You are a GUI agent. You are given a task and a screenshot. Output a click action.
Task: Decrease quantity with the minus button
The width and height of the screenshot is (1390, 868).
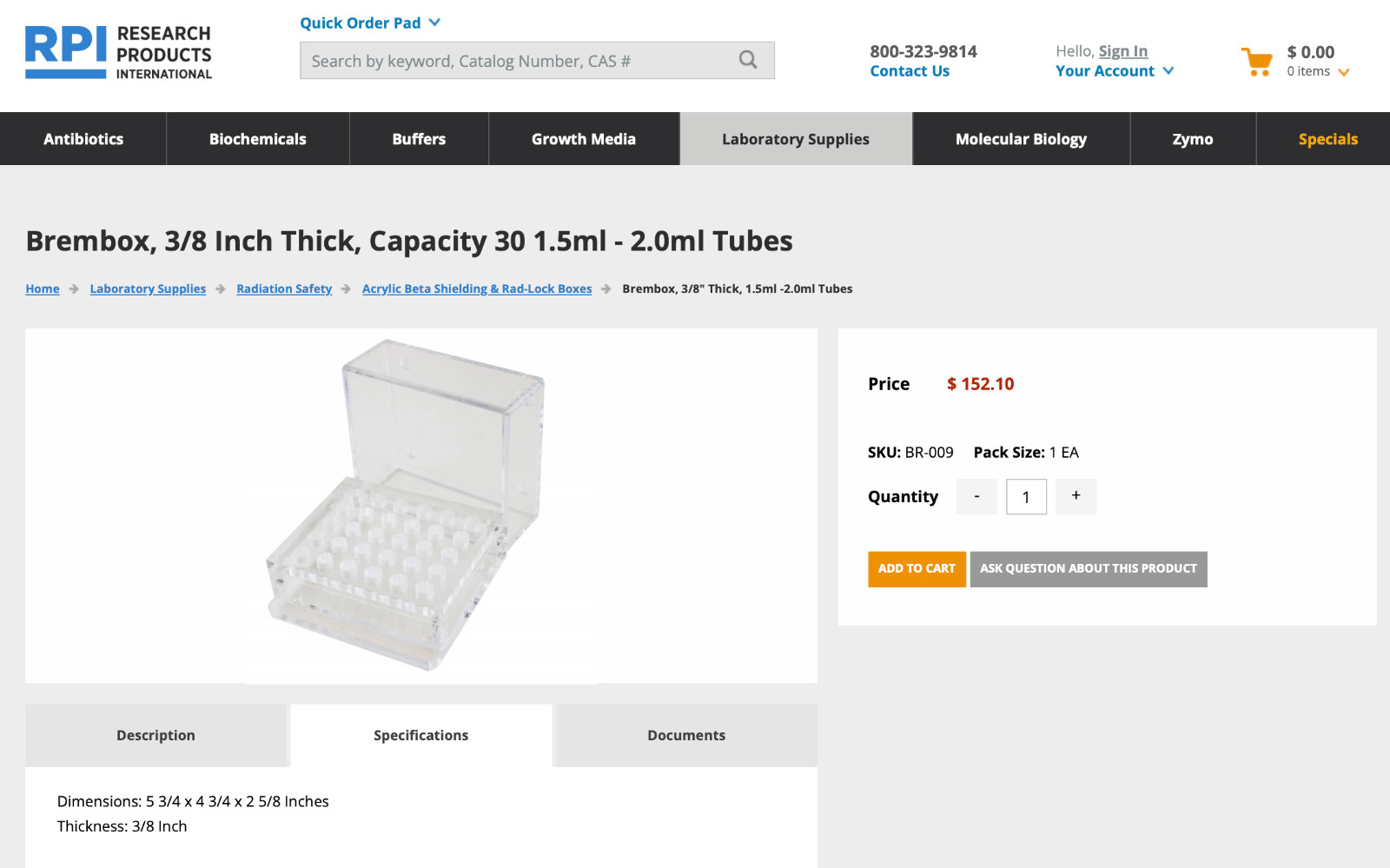[976, 496]
